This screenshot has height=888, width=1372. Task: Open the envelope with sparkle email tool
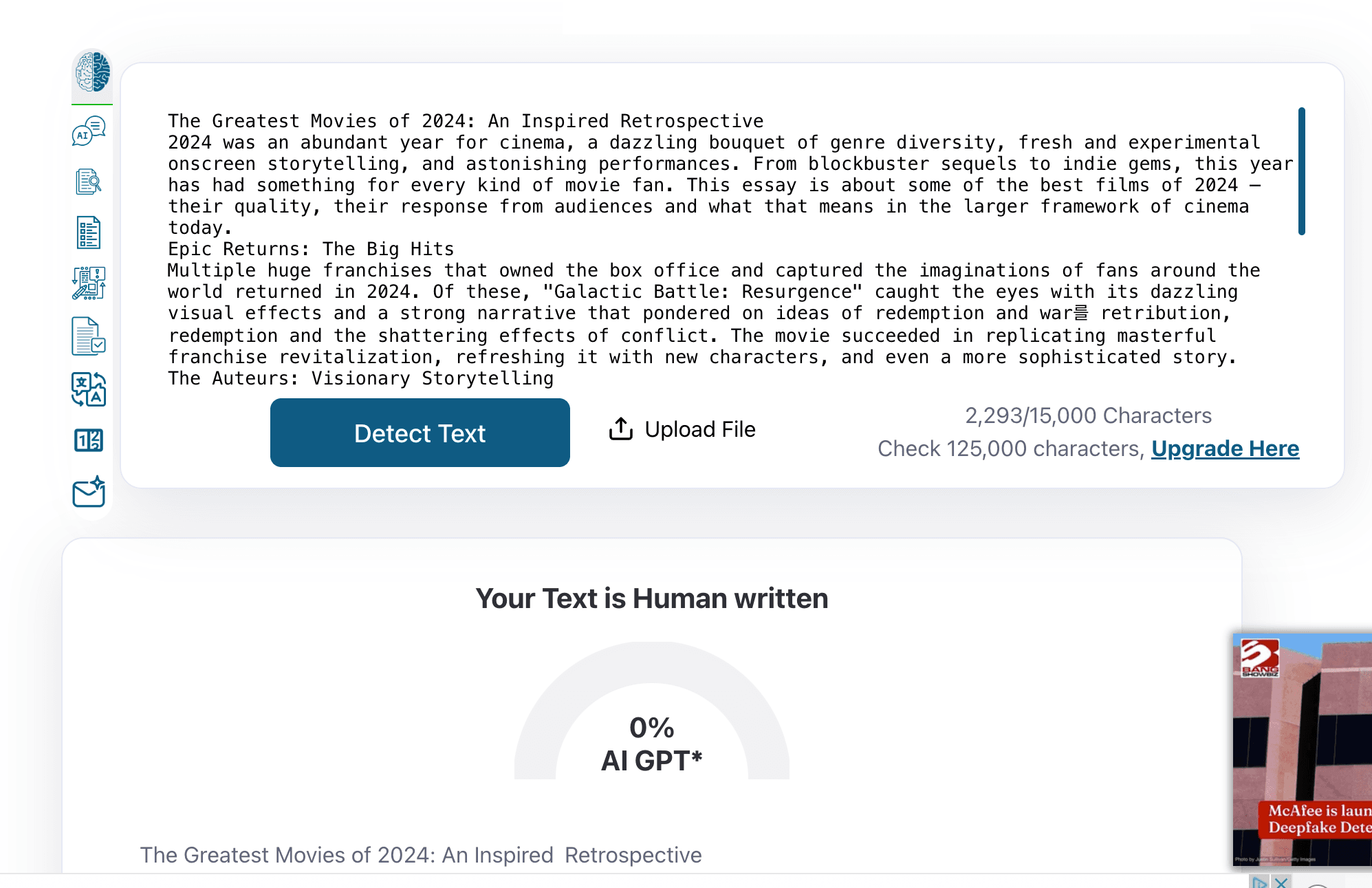(89, 492)
